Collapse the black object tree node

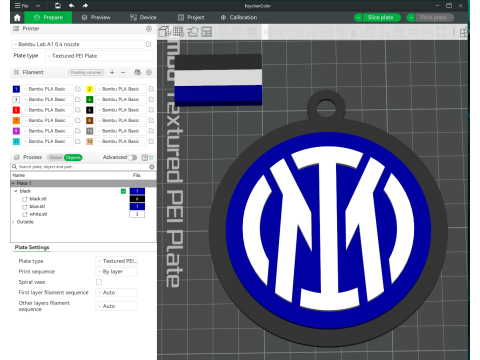[16, 191]
